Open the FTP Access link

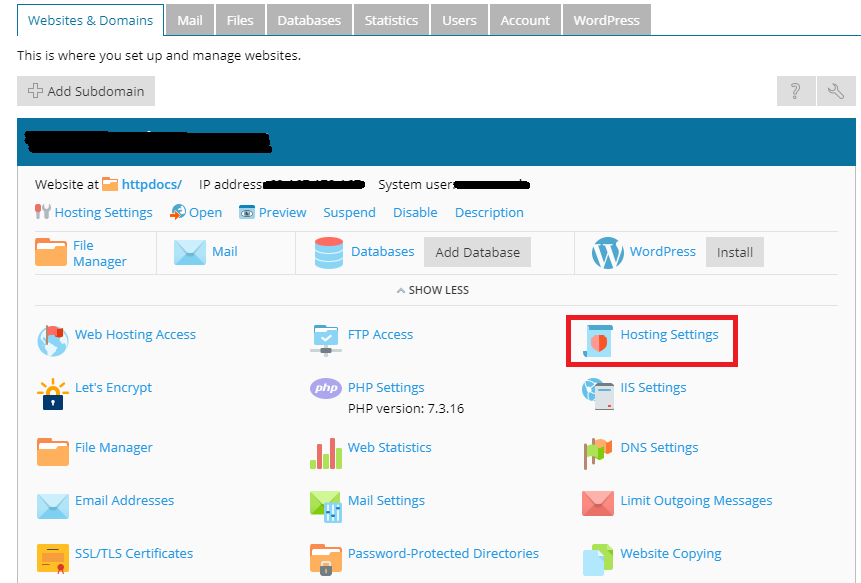tap(380, 334)
